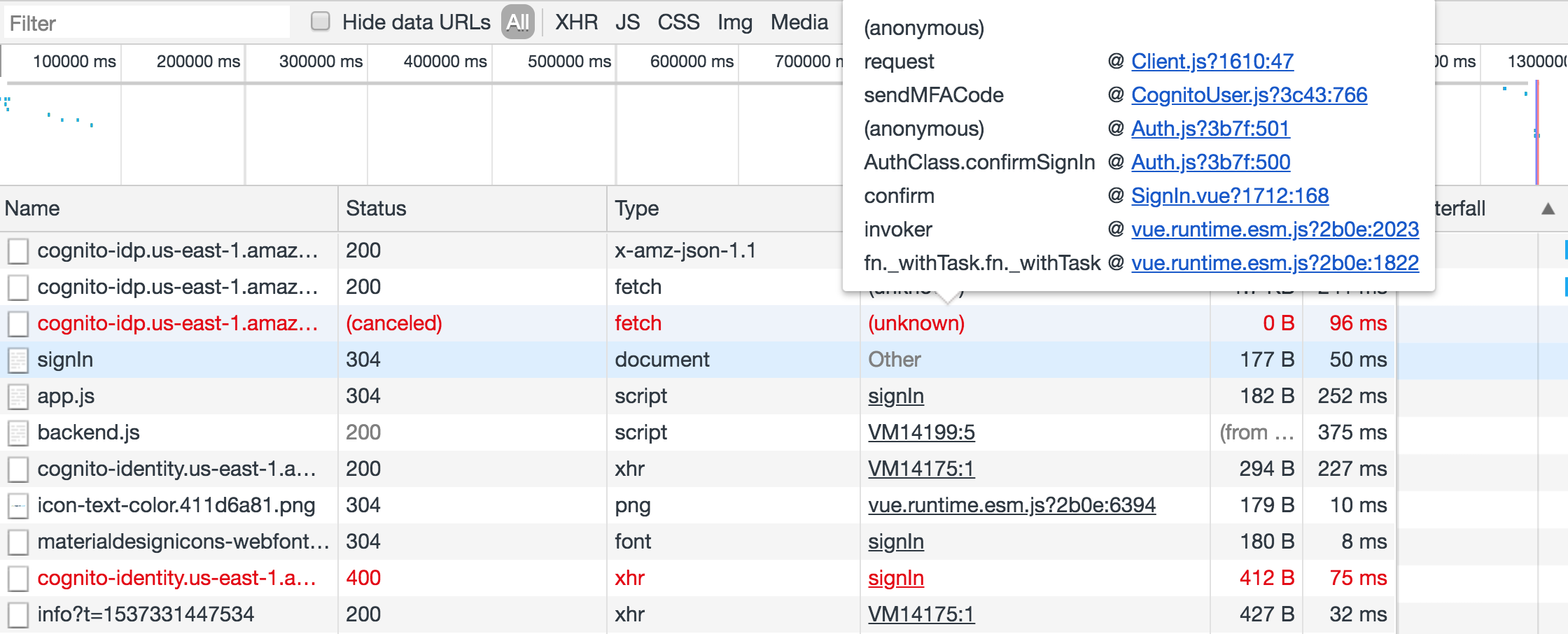Click the signIn initiator link for app.js
1568x634 pixels.
[x=895, y=395]
